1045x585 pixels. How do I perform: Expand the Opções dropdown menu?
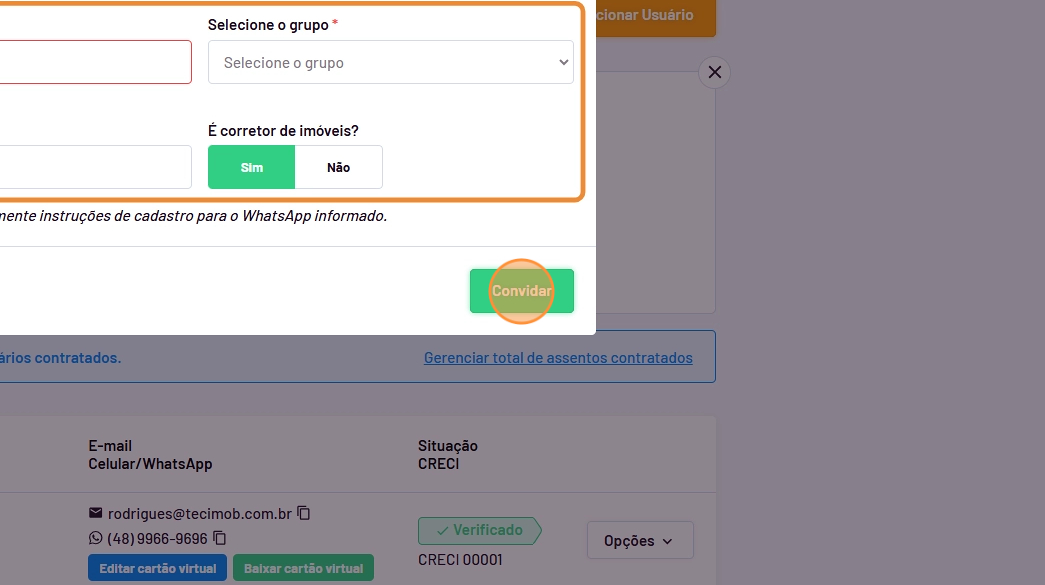point(639,541)
